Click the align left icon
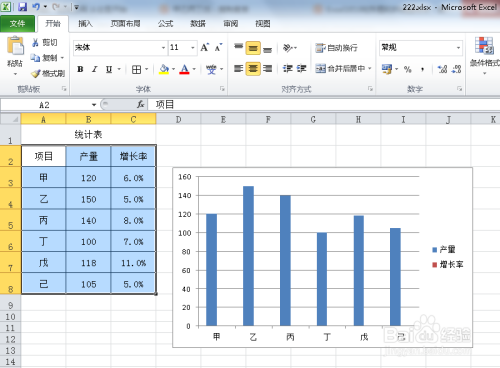 pos(238,69)
